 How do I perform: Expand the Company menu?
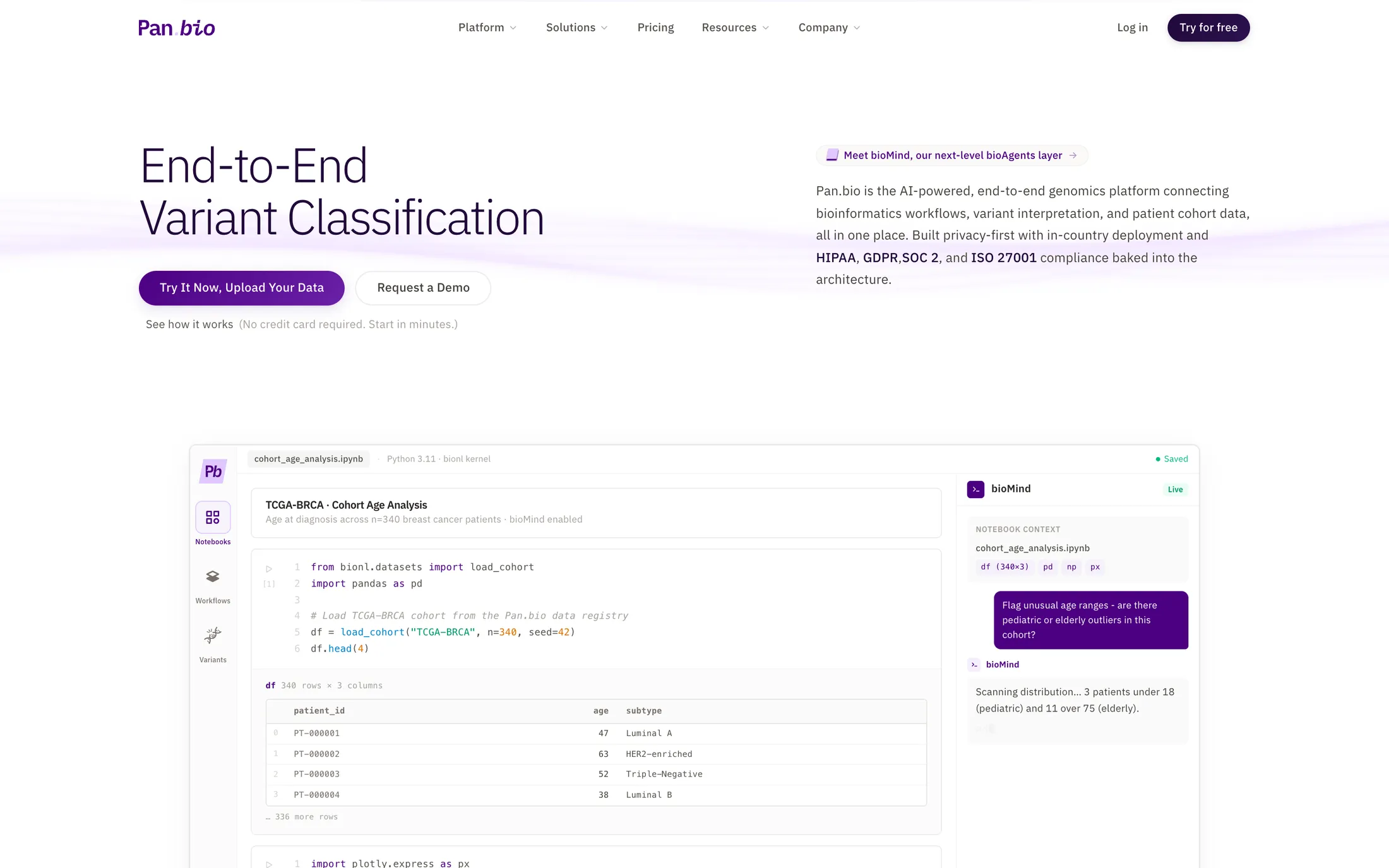[829, 28]
